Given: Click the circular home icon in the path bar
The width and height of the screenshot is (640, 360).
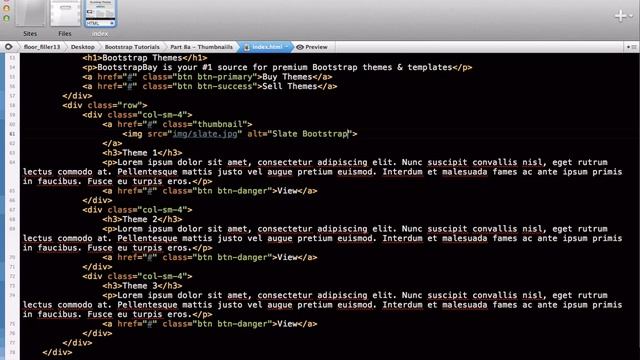Looking at the screenshot, I should pos(9,47).
